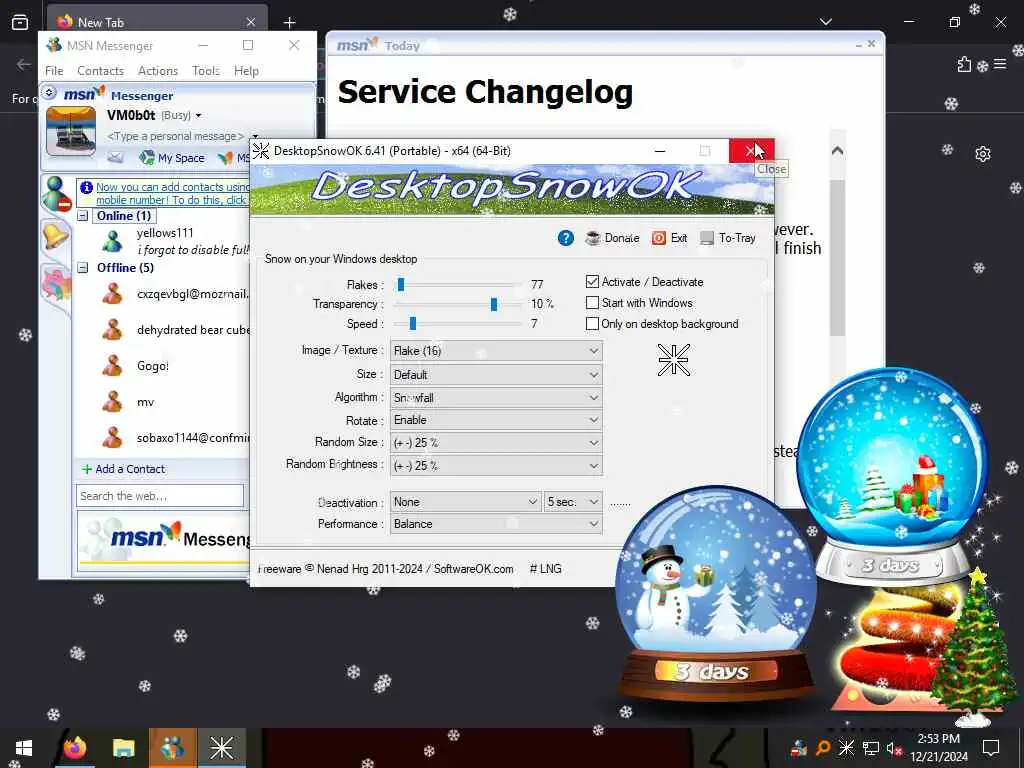Click the personal message field in Messenger

175,136
